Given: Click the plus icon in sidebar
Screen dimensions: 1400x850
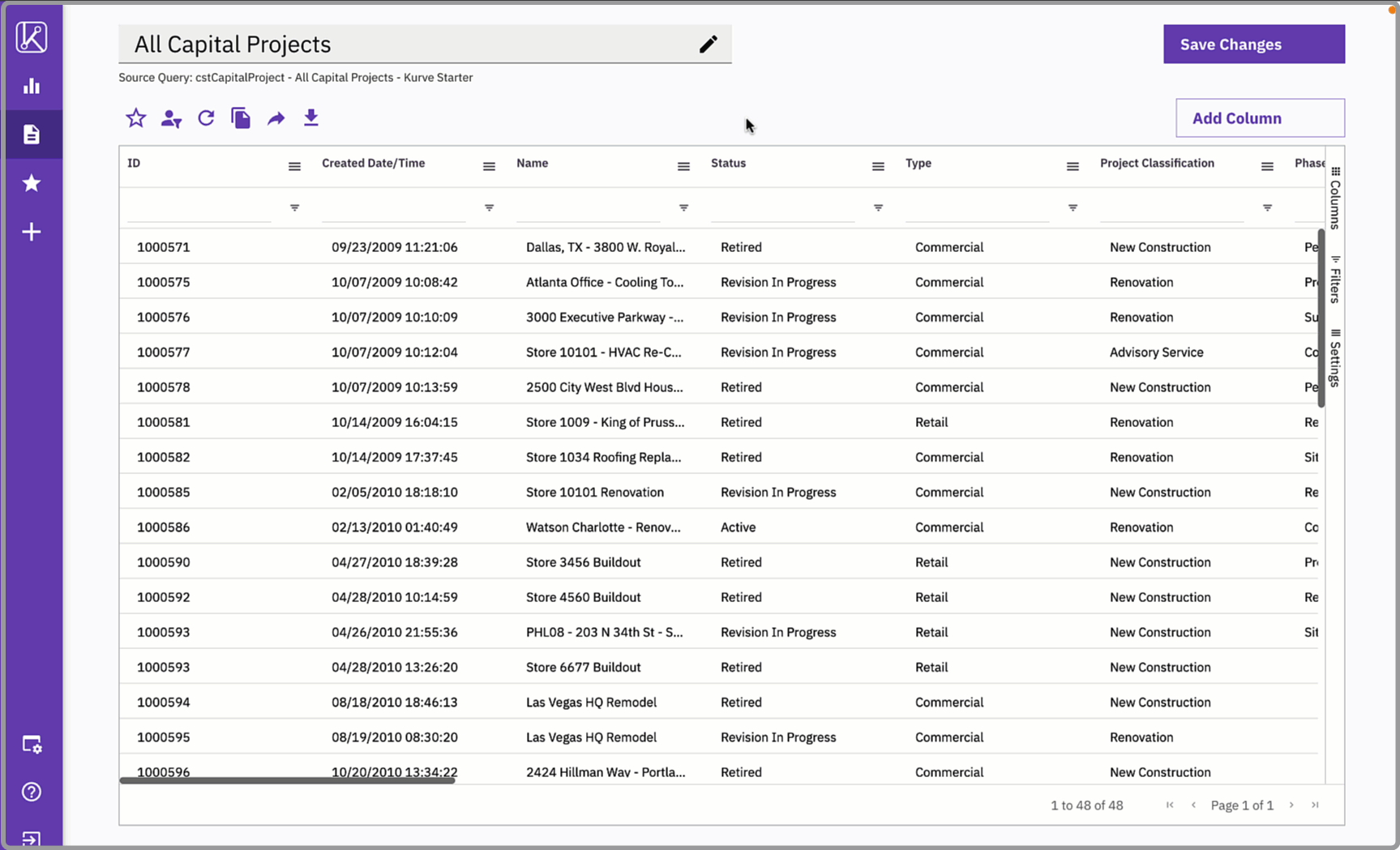Looking at the screenshot, I should tap(32, 232).
